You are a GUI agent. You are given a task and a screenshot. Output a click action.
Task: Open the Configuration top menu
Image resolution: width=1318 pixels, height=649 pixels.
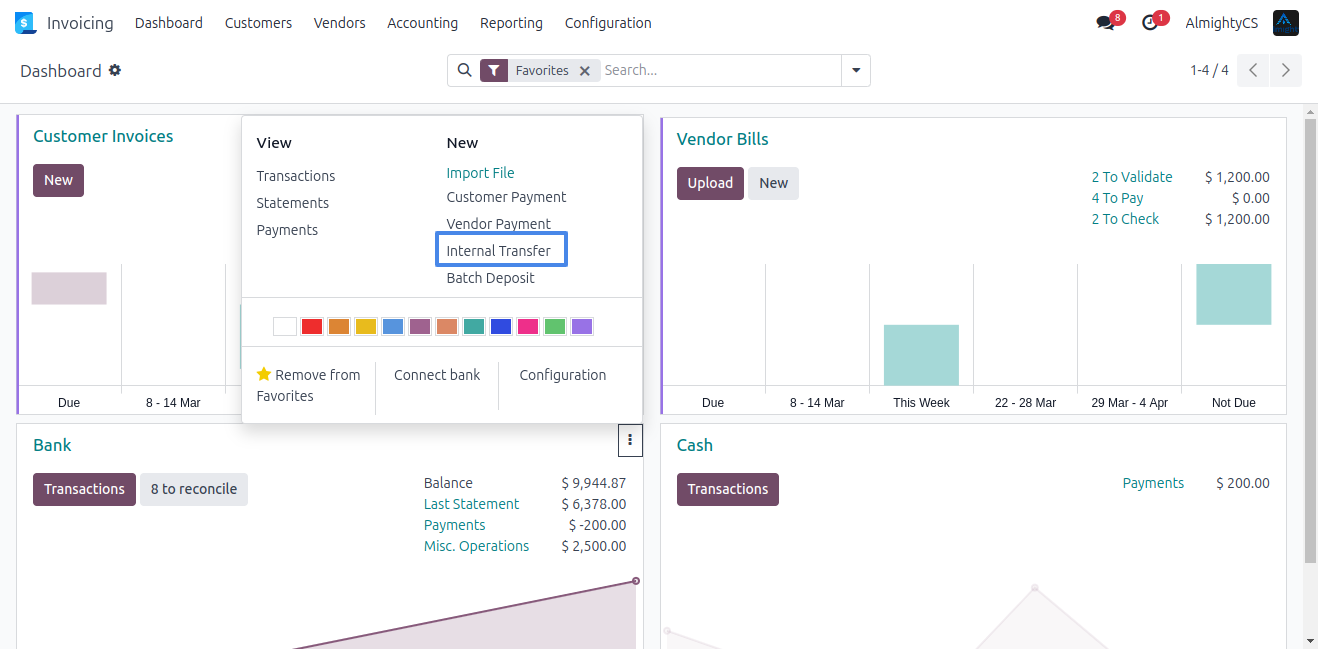click(x=608, y=23)
